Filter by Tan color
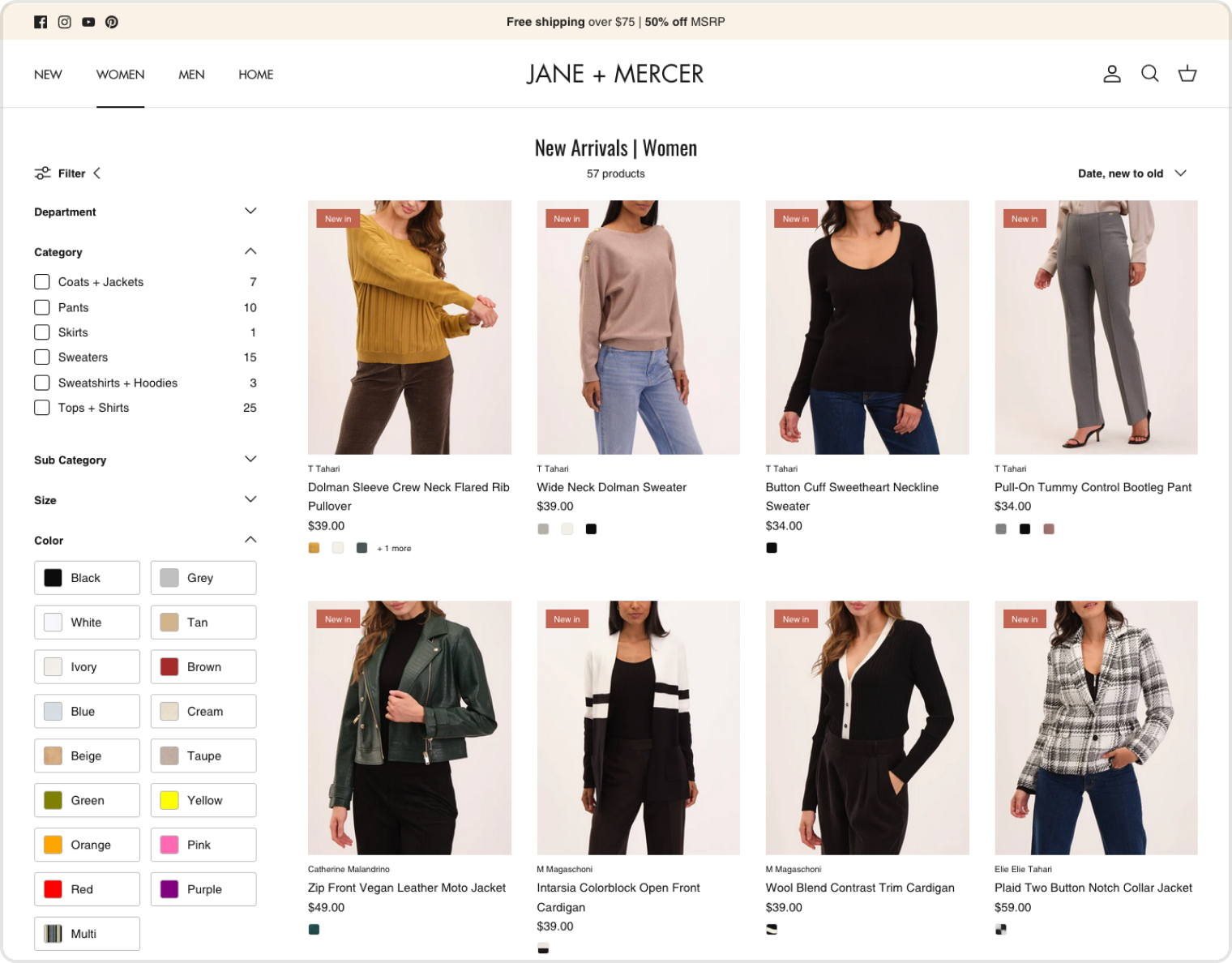1232x963 pixels. tap(203, 623)
